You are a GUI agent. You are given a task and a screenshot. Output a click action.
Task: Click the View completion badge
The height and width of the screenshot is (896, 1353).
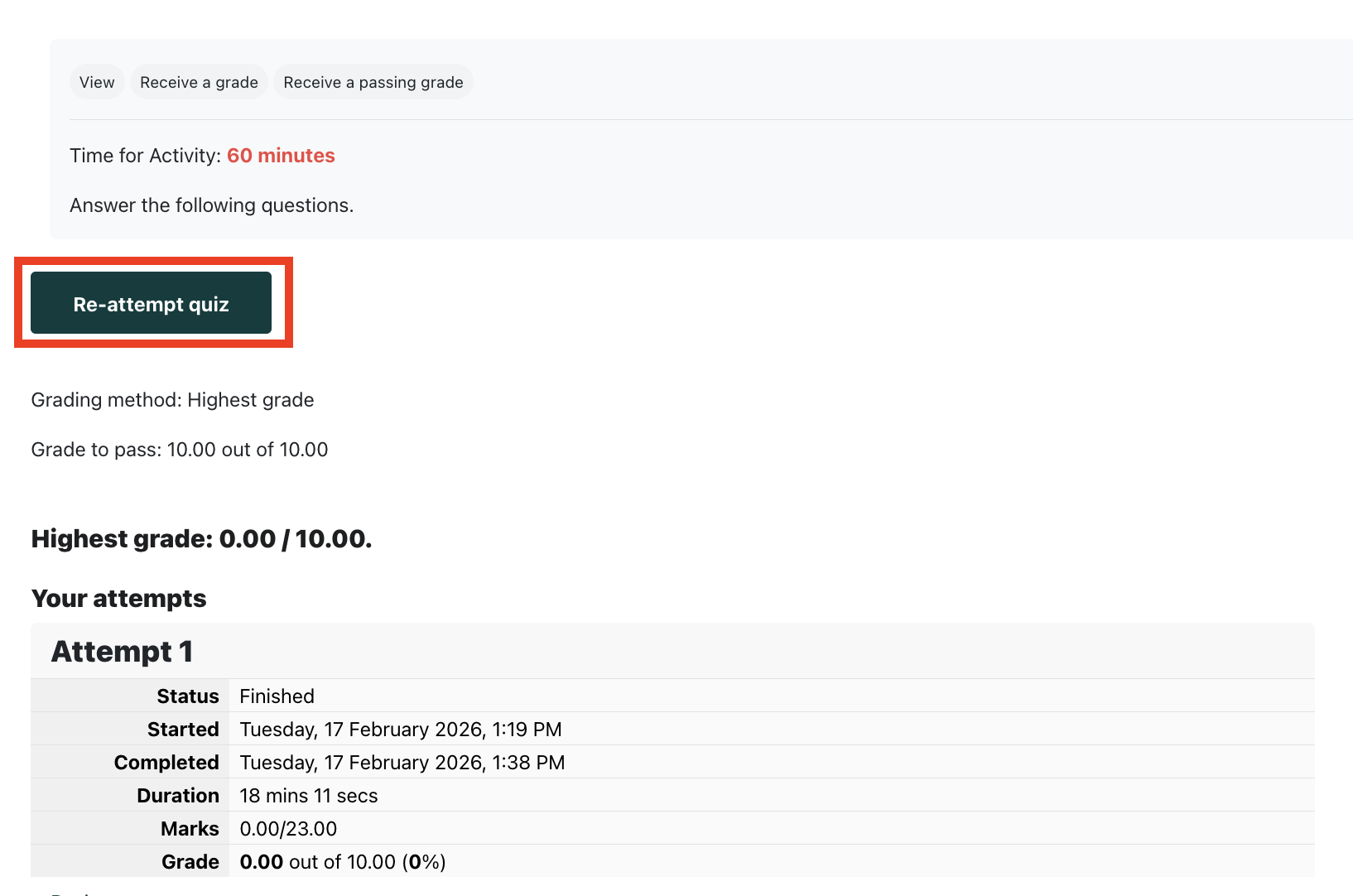(97, 82)
